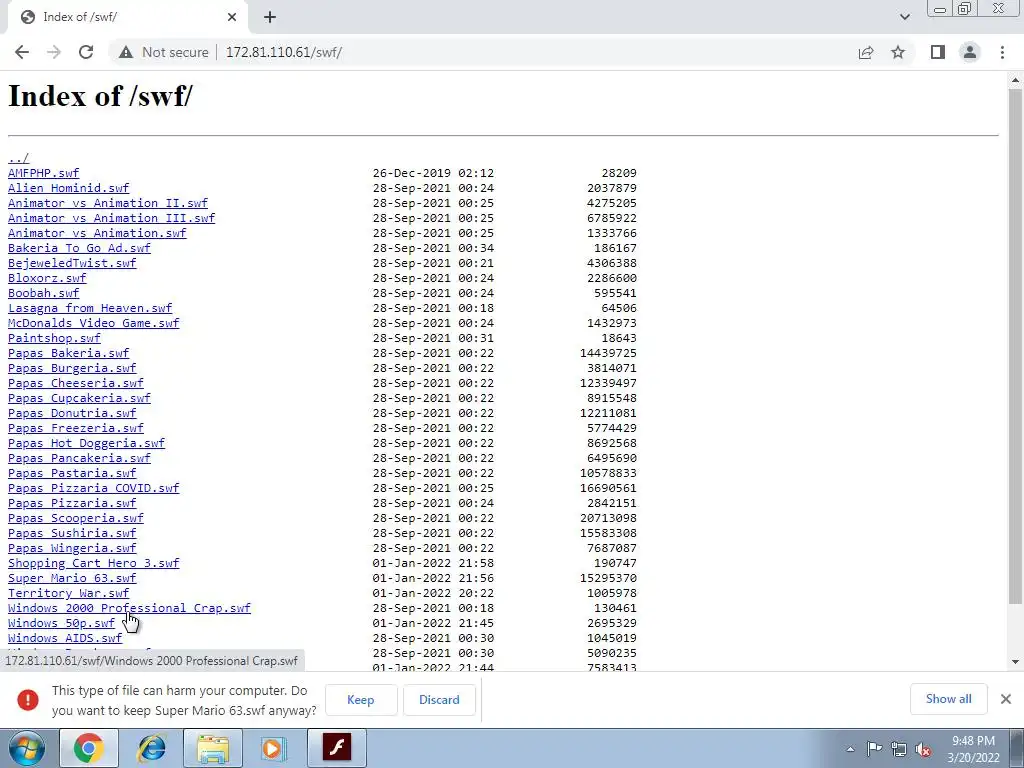Select the Index of /swf/ tab
Image resolution: width=1024 pixels, height=768 pixels.
[127, 18]
